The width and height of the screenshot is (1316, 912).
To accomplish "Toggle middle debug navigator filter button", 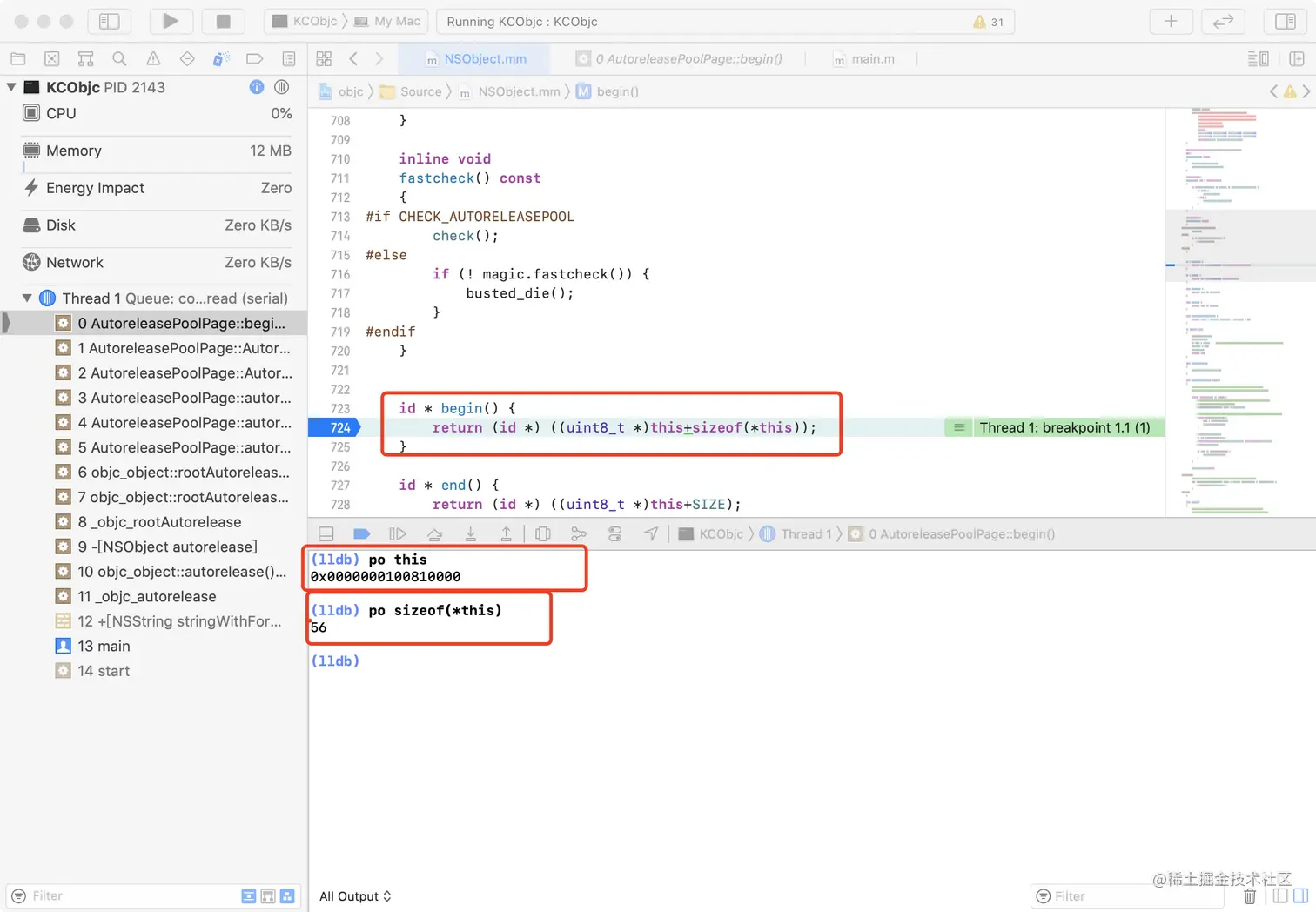I will pyautogui.click(x=268, y=896).
